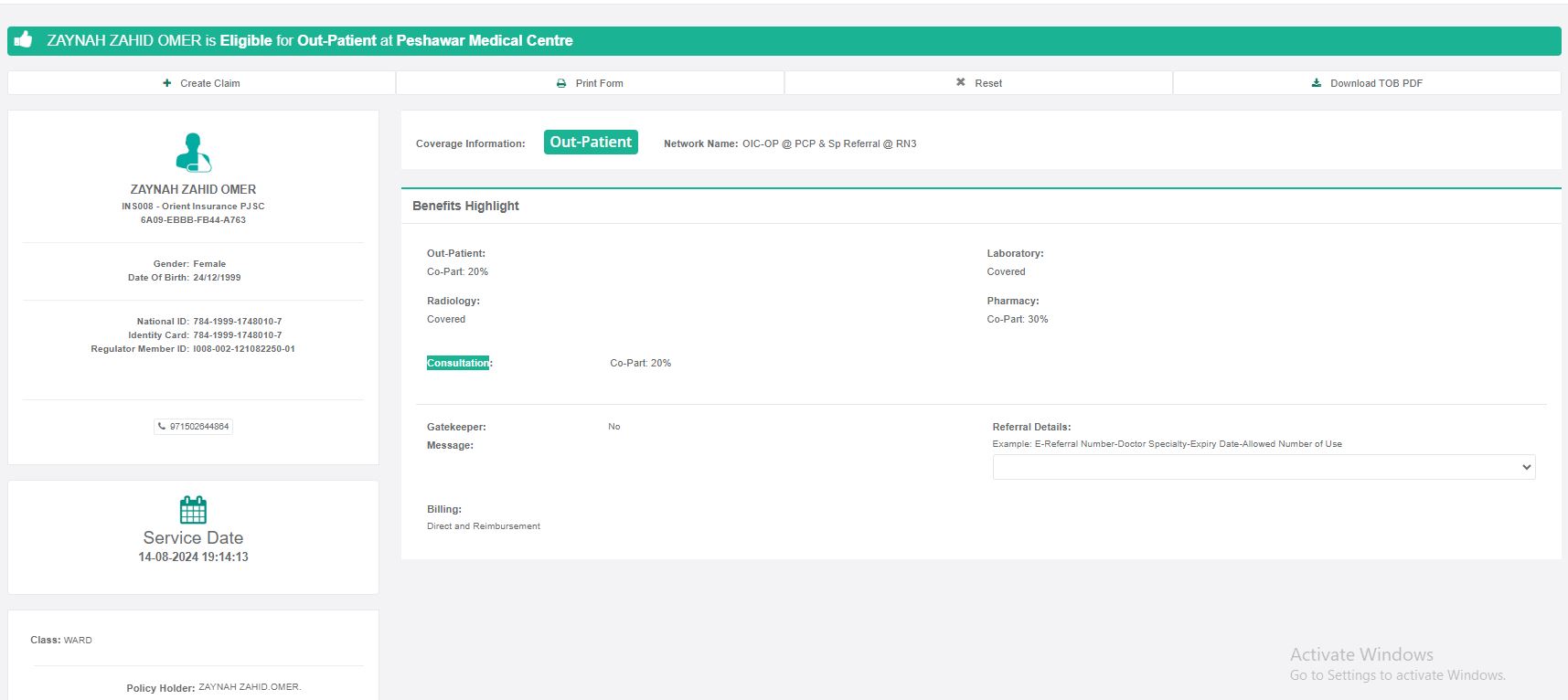Click the thumbs-up icon in eligibility banner
This screenshot has height=700, width=1568.
coord(24,39)
